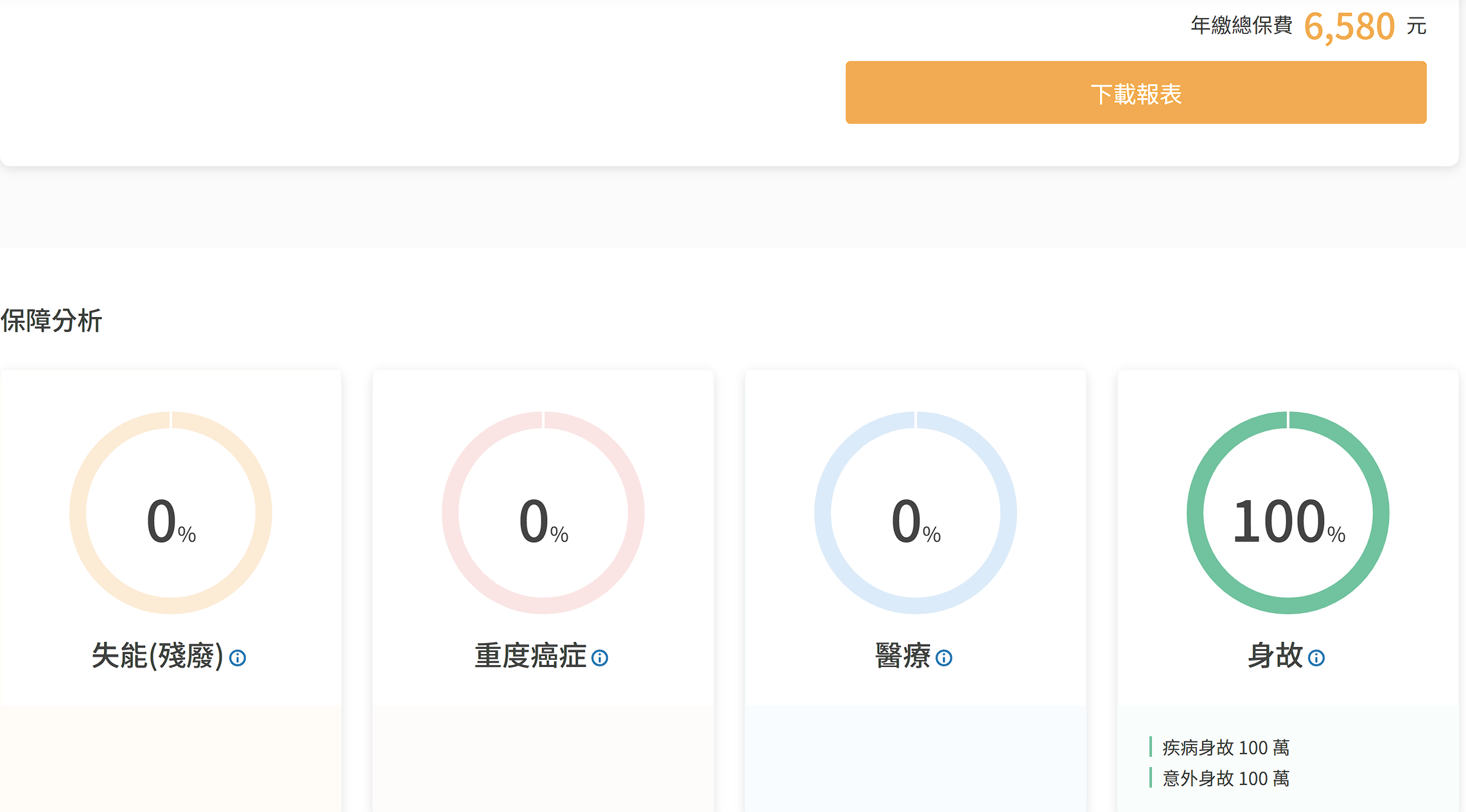Image resolution: width=1466 pixels, height=812 pixels.
Task: Click the 失能(殘廢) card title
Action: point(157,656)
